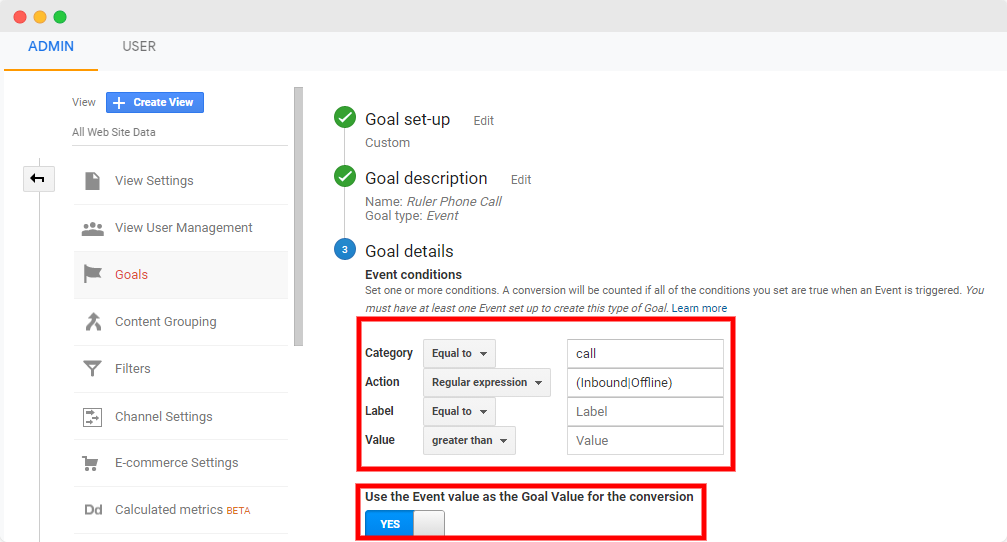Click the Goal details heading
The width and height of the screenshot is (1007, 542).
[409, 251]
